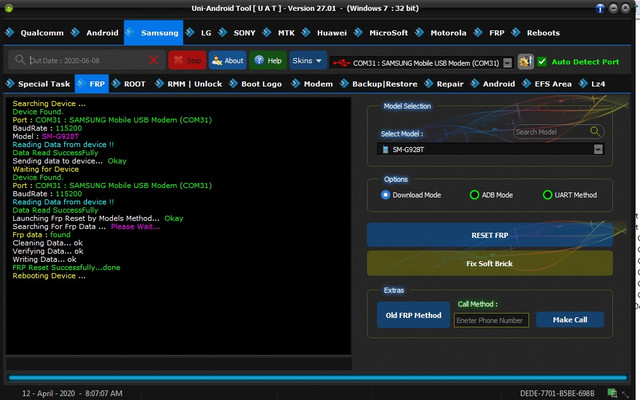Click the blue info icon in title bar
Viewport: 640px width, 400px height.
coord(600,8)
